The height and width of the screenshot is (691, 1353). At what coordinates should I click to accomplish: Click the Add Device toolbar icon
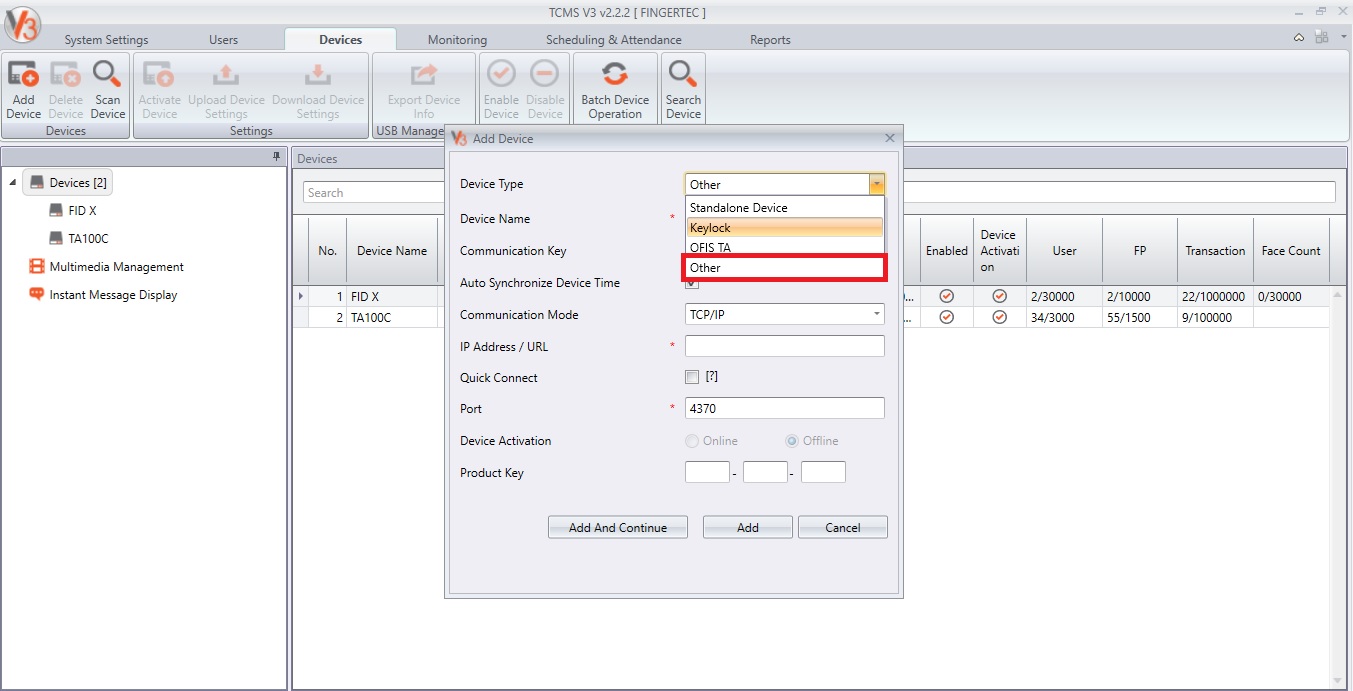coord(24,89)
